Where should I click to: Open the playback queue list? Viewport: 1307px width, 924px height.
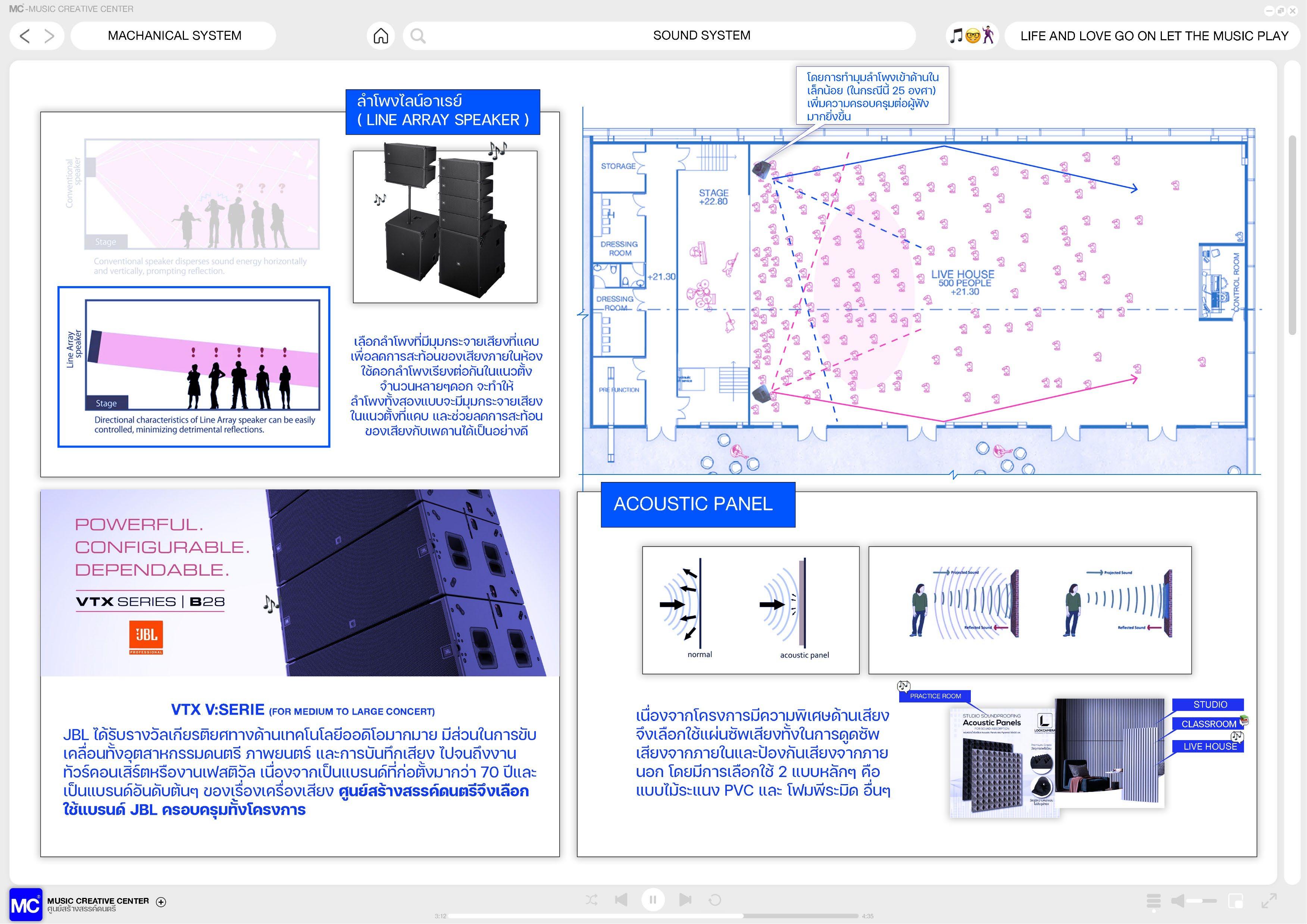(1153, 900)
